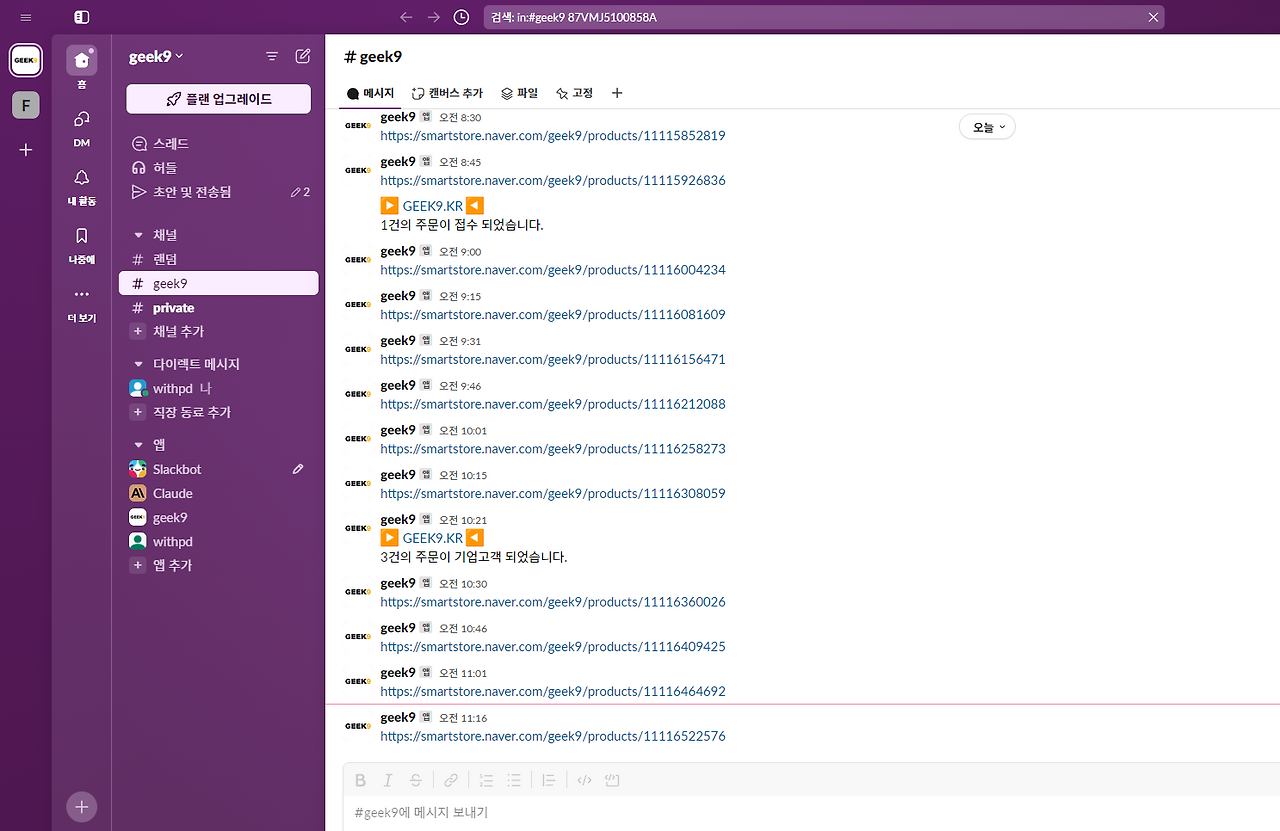Click the plus icon to add a workspace
This screenshot has height=831, width=1280.
tap(25, 150)
